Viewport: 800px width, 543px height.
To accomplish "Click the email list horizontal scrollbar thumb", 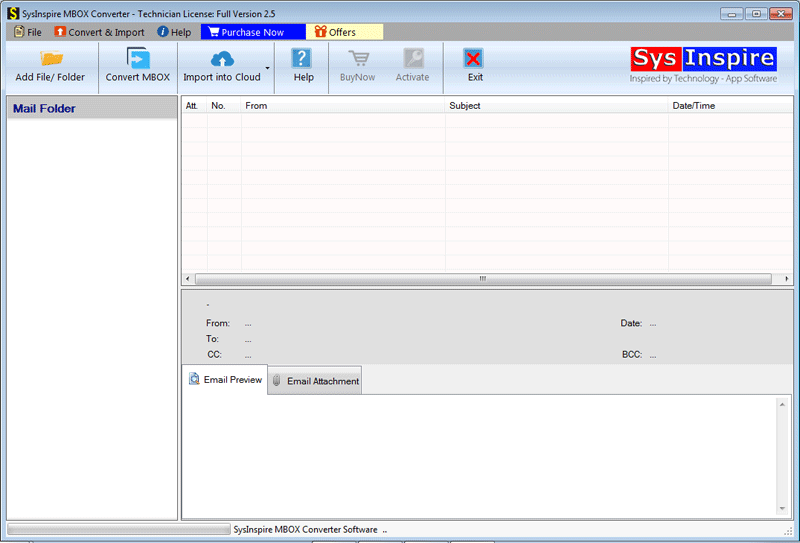I will coord(483,279).
